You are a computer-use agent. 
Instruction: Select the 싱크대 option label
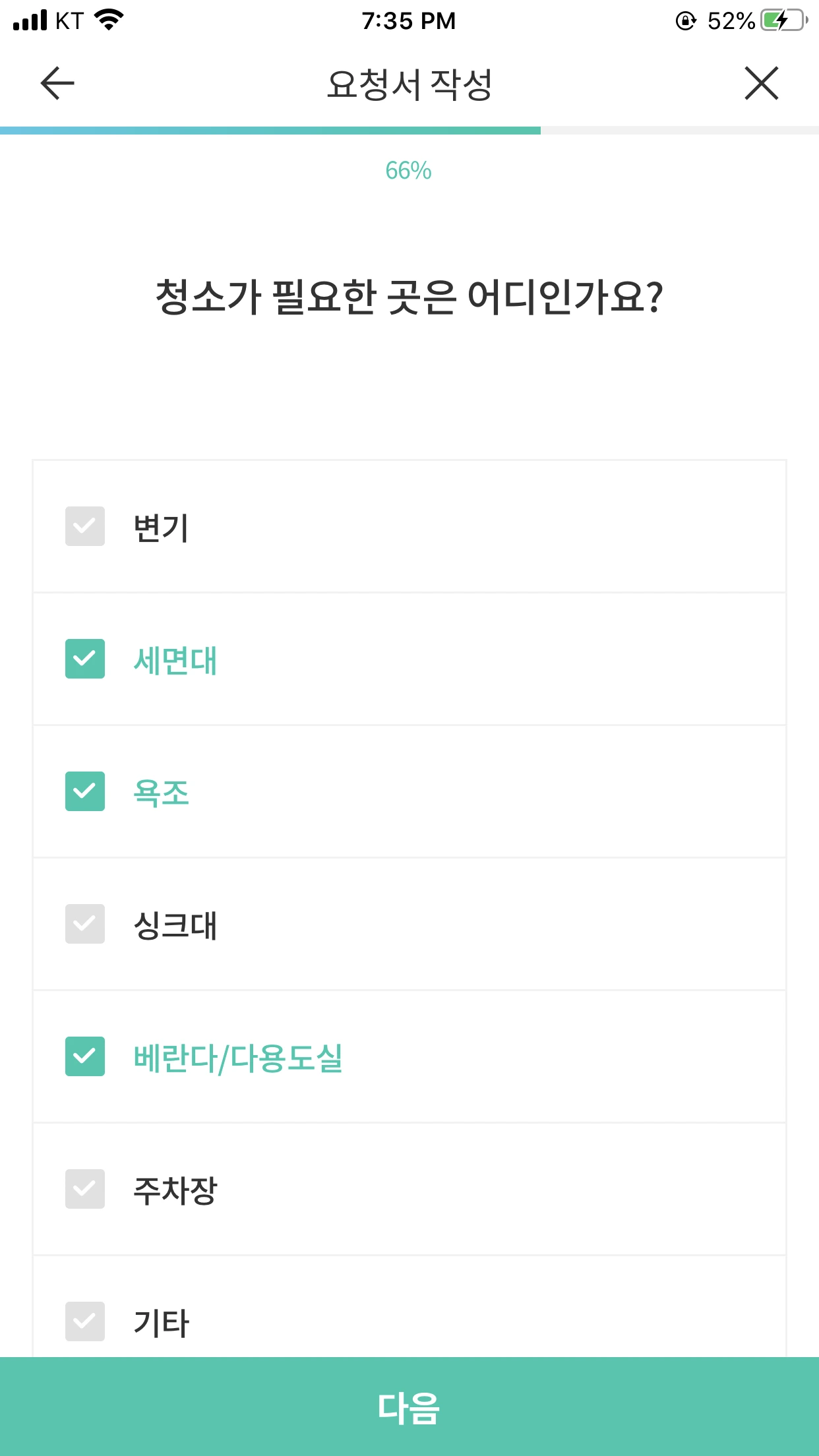point(175,925)
